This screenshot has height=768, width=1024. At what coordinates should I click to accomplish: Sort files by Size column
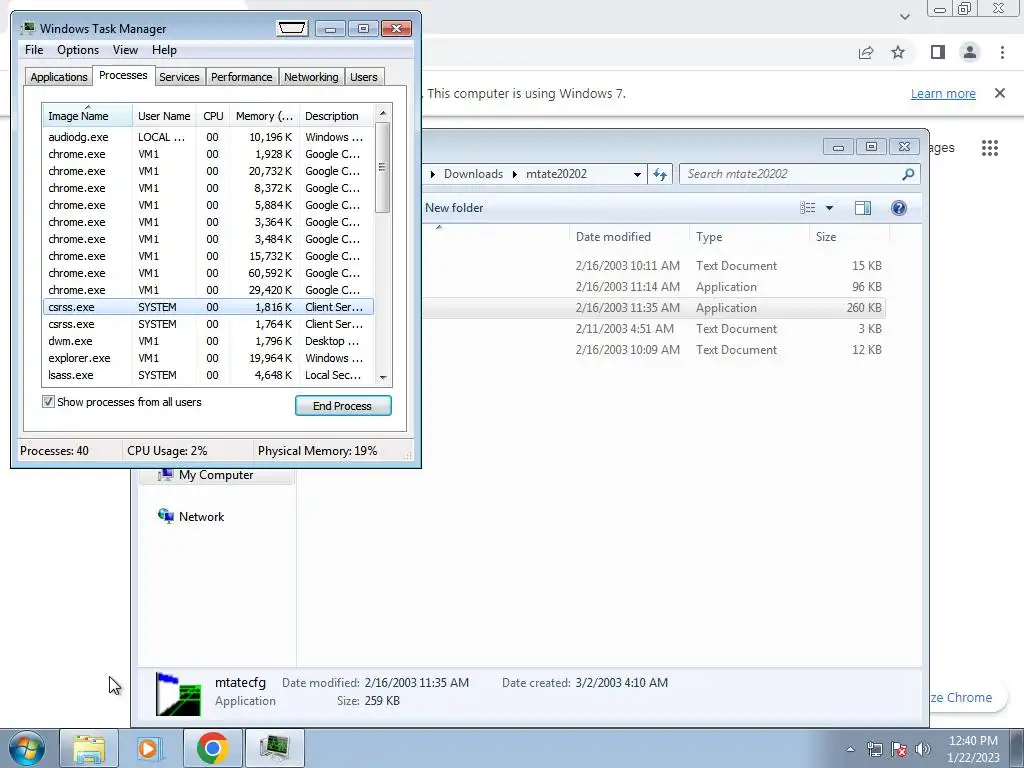point(849,236)
